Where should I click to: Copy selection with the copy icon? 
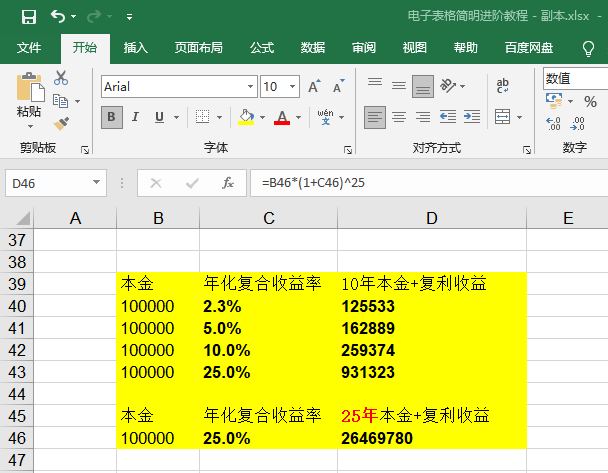(x=60, y=101)
